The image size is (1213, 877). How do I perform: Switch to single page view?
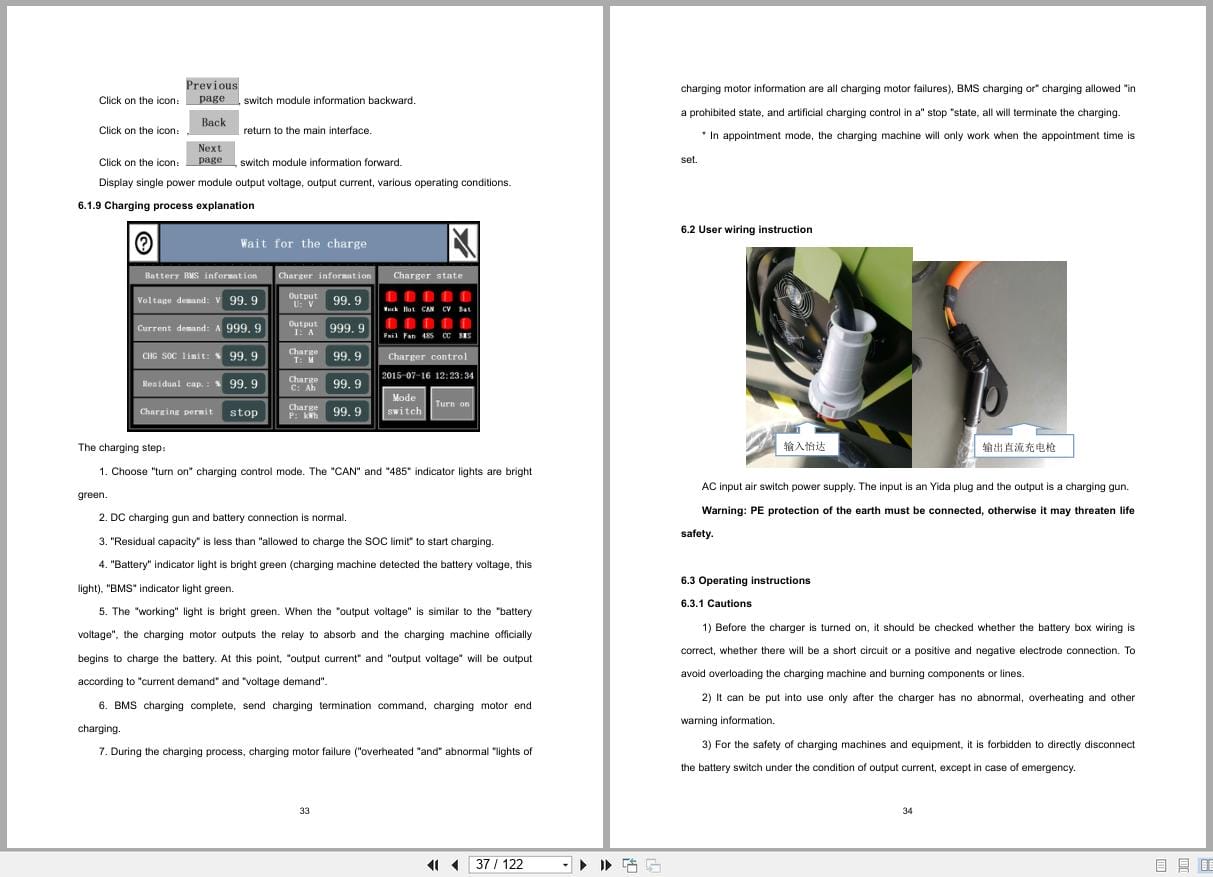tap(1161, 864)
